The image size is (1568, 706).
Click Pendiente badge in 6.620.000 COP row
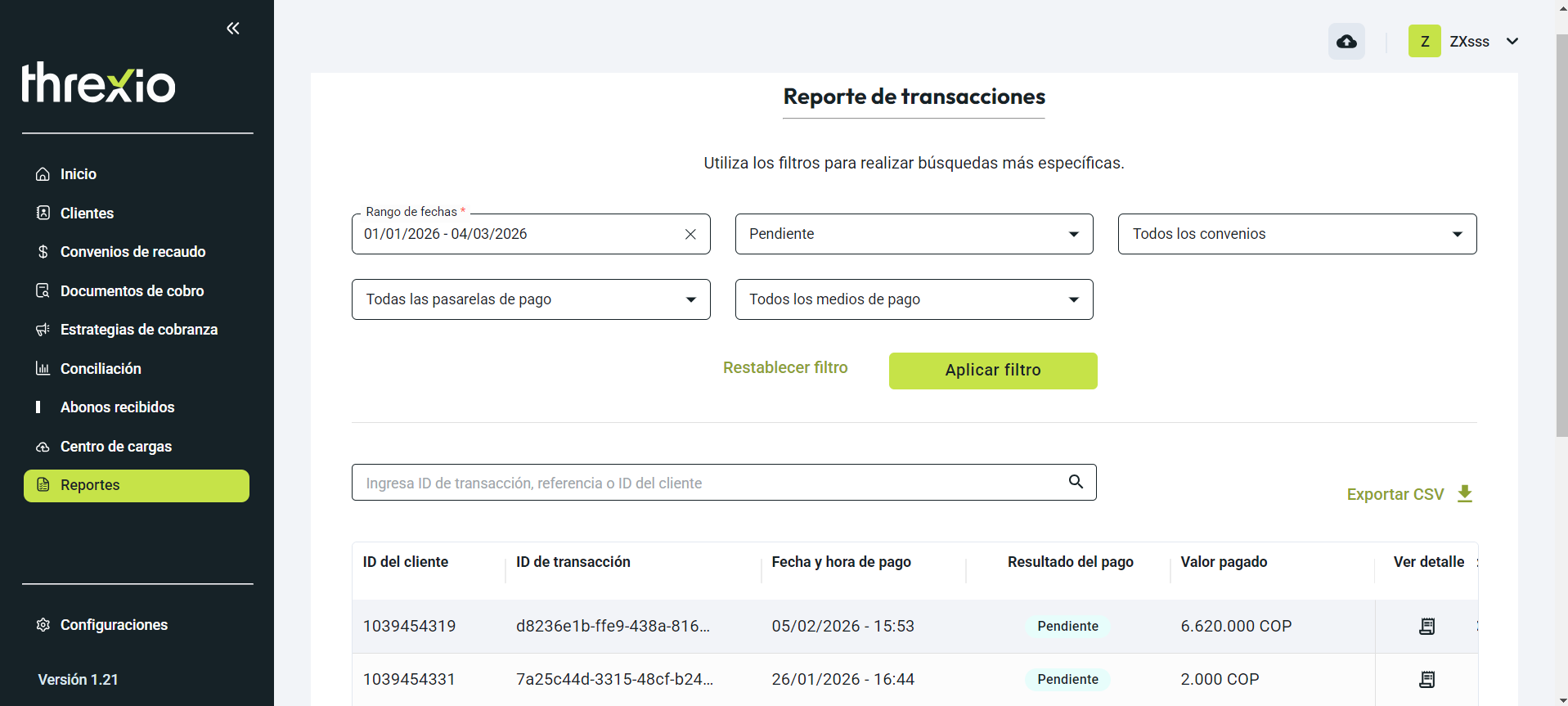coord(1067,627)
